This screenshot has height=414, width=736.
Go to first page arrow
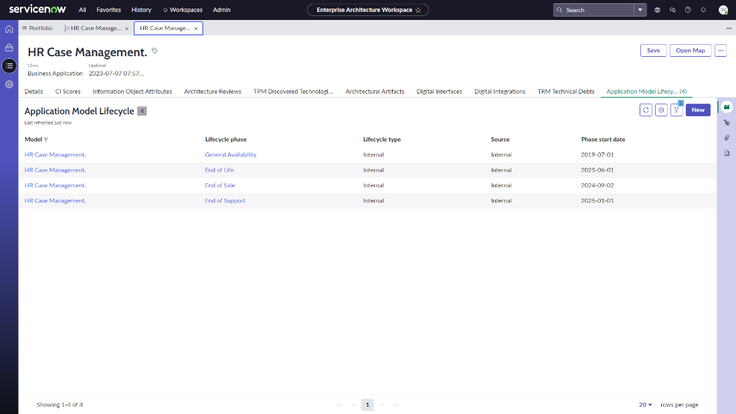coord(339,405)
